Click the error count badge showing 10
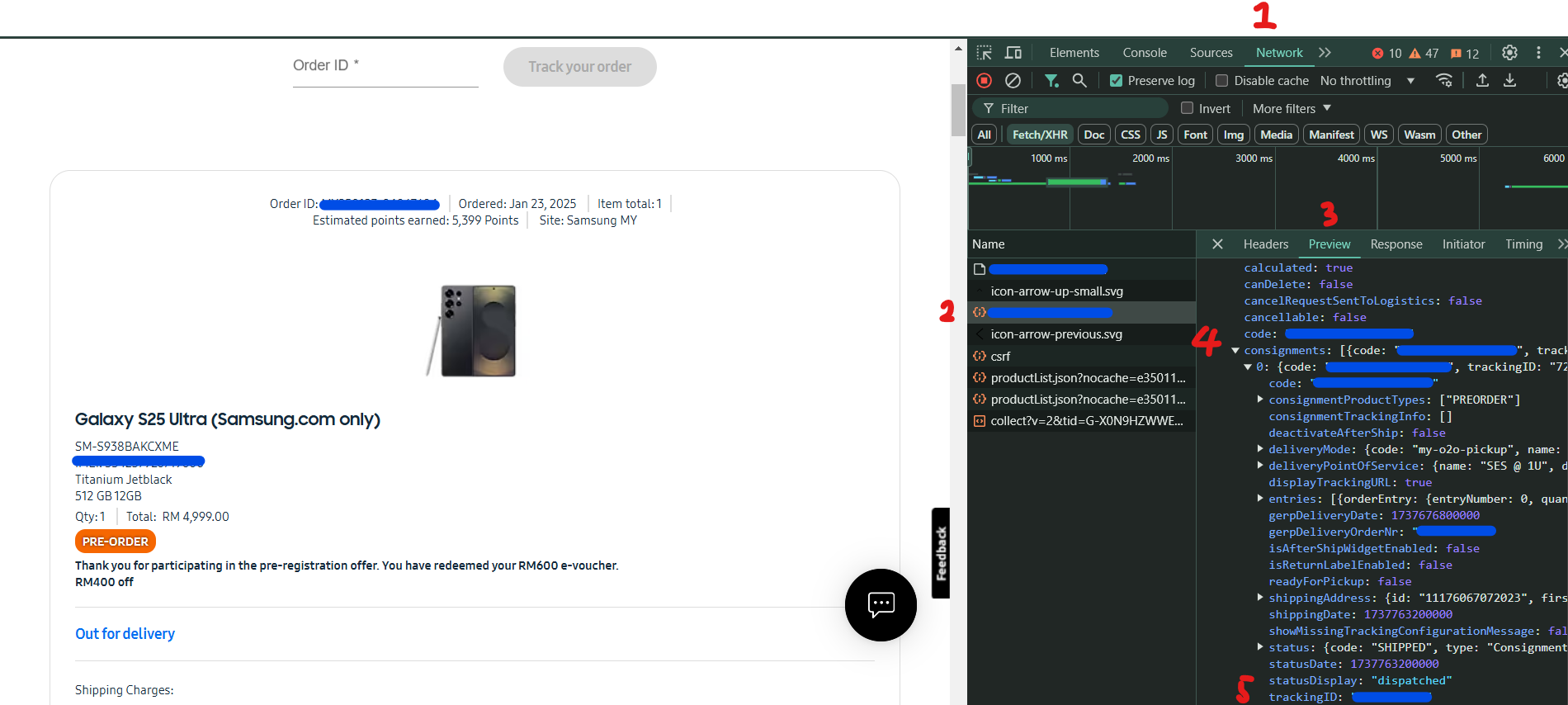1568x705 pixels. (1386, 54)
